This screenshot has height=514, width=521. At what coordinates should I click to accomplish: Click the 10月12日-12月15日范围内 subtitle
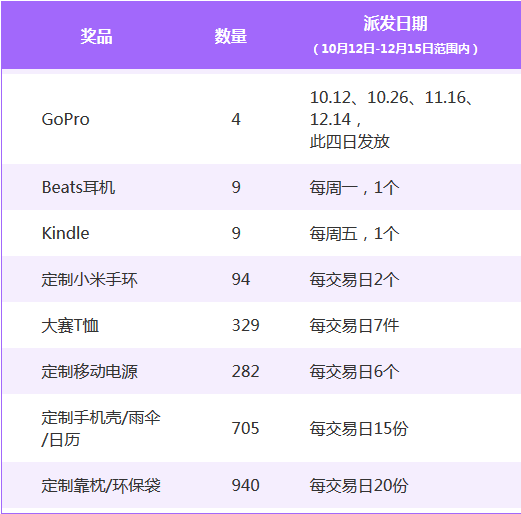pos(395,49)
